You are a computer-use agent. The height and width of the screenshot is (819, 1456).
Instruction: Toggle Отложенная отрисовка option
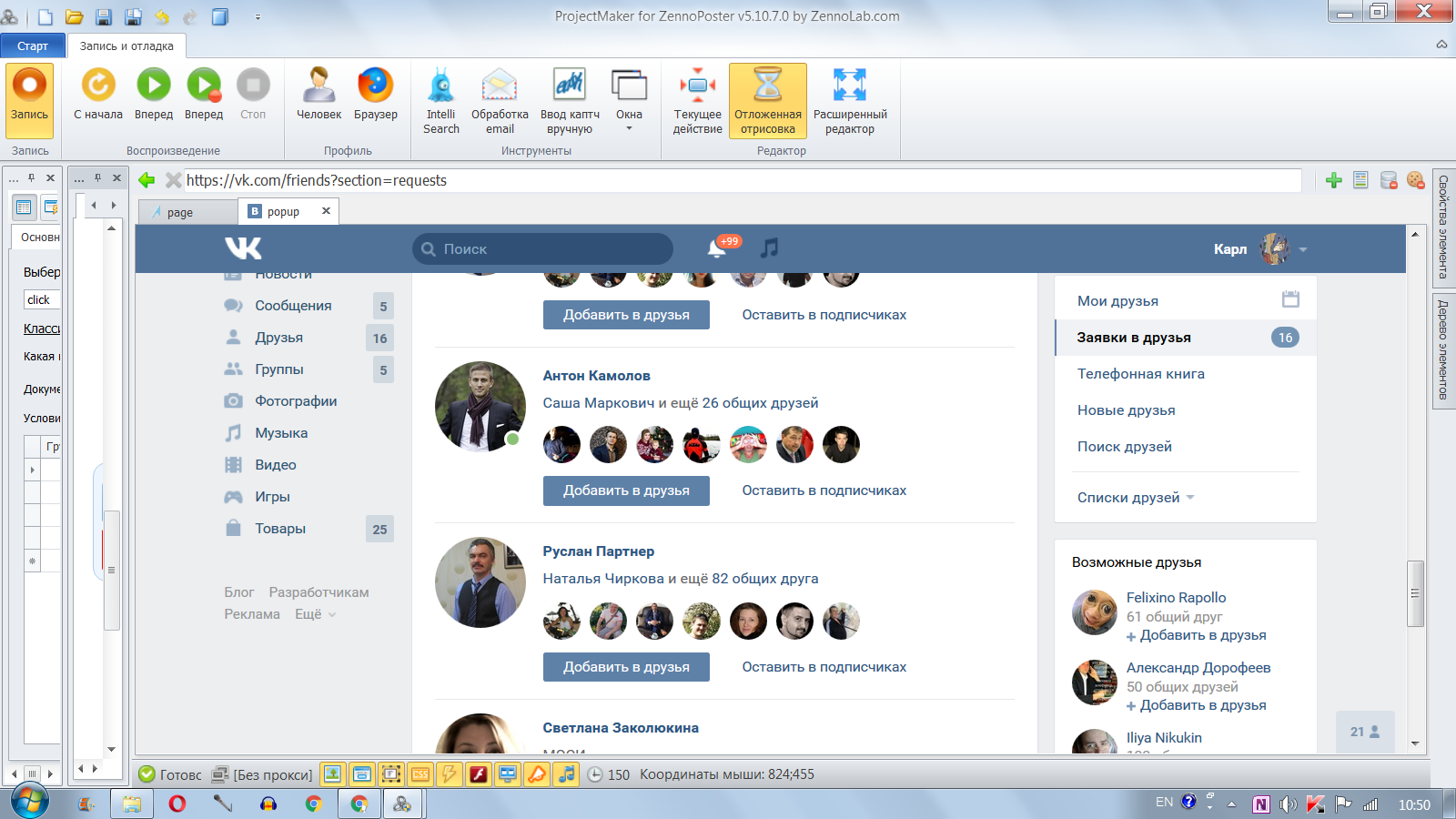pos(768,101)
